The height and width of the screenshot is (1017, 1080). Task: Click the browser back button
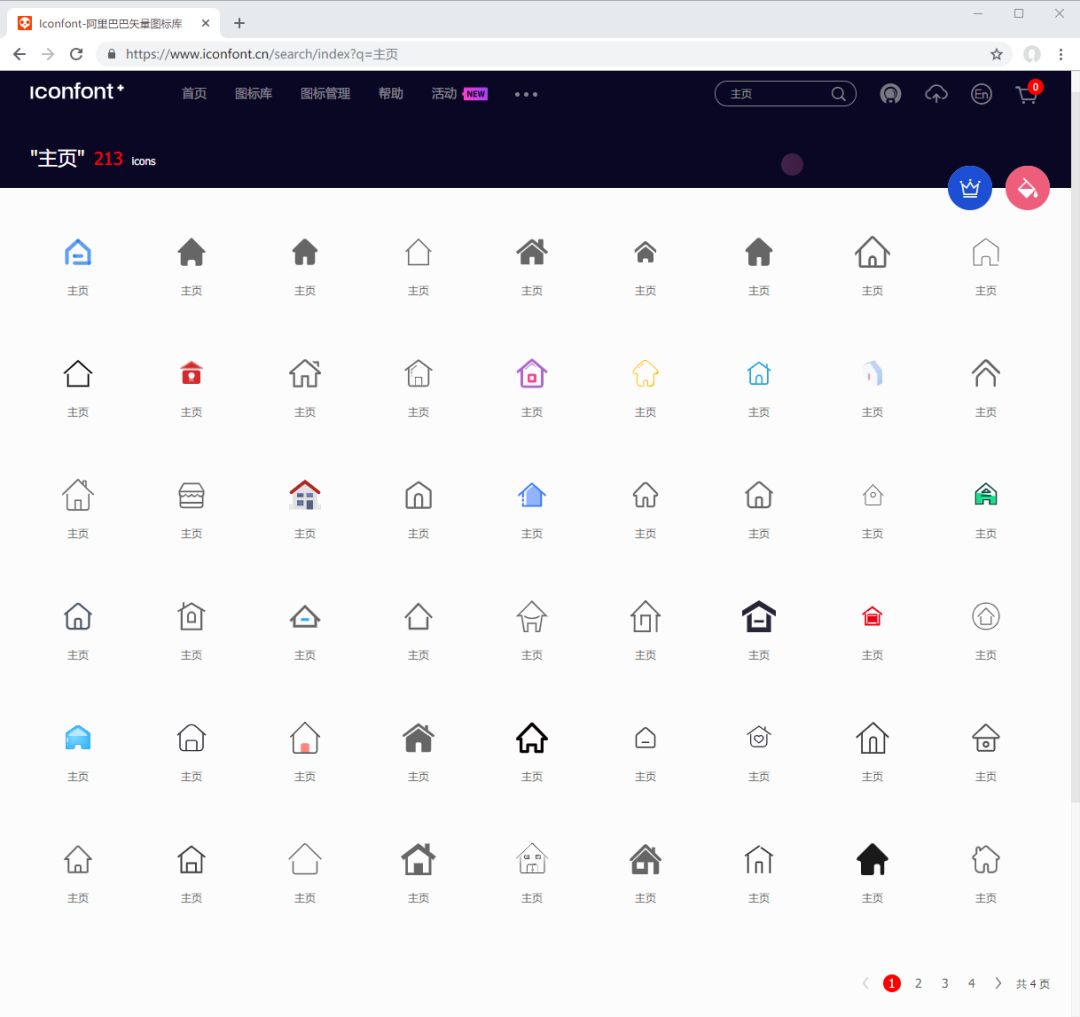19,54
